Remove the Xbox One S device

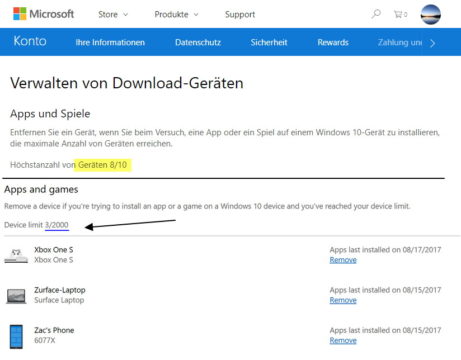343,260
